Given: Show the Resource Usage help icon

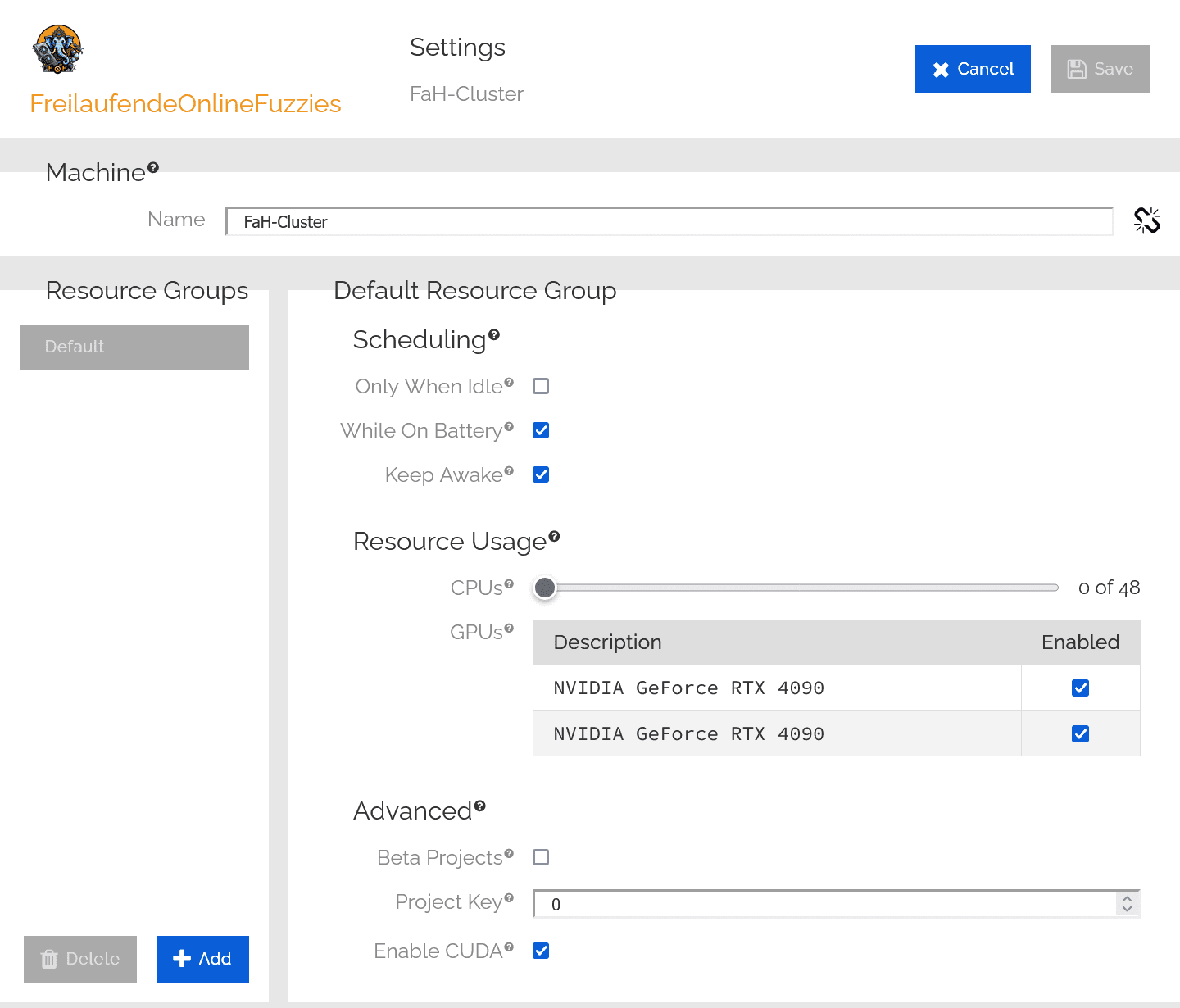Looking at the screenshot, I should [x=555, y=536].
